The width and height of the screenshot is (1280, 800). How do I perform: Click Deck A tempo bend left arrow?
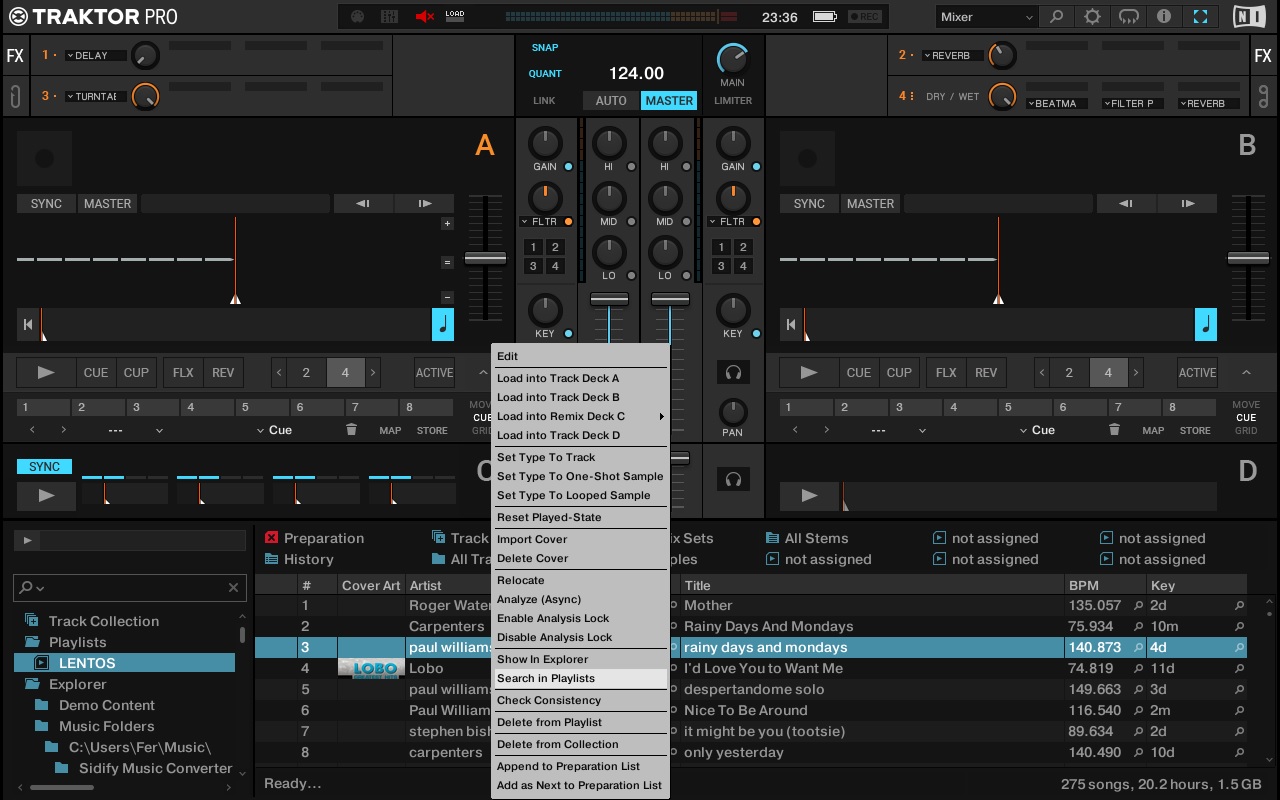pyautogui.click(x=363, y=203)
